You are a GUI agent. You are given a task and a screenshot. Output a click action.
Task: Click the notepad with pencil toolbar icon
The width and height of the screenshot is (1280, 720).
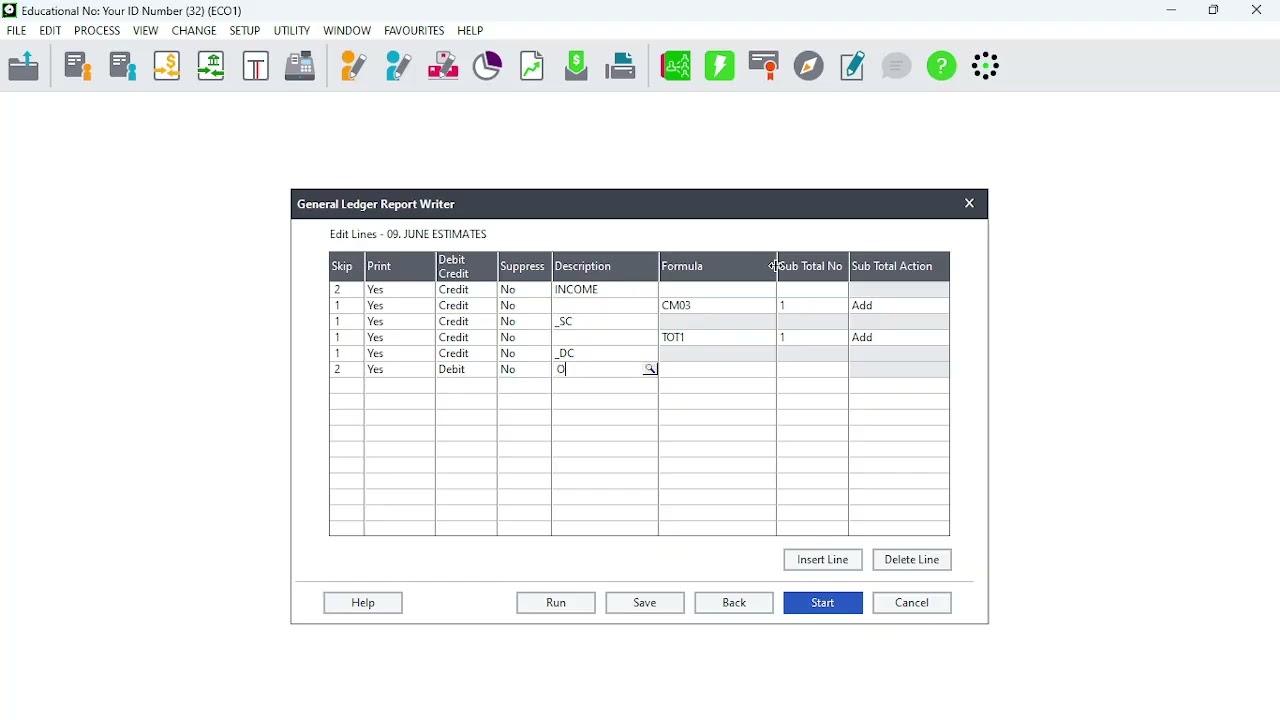pyautogui.click(x=853, y=67)
